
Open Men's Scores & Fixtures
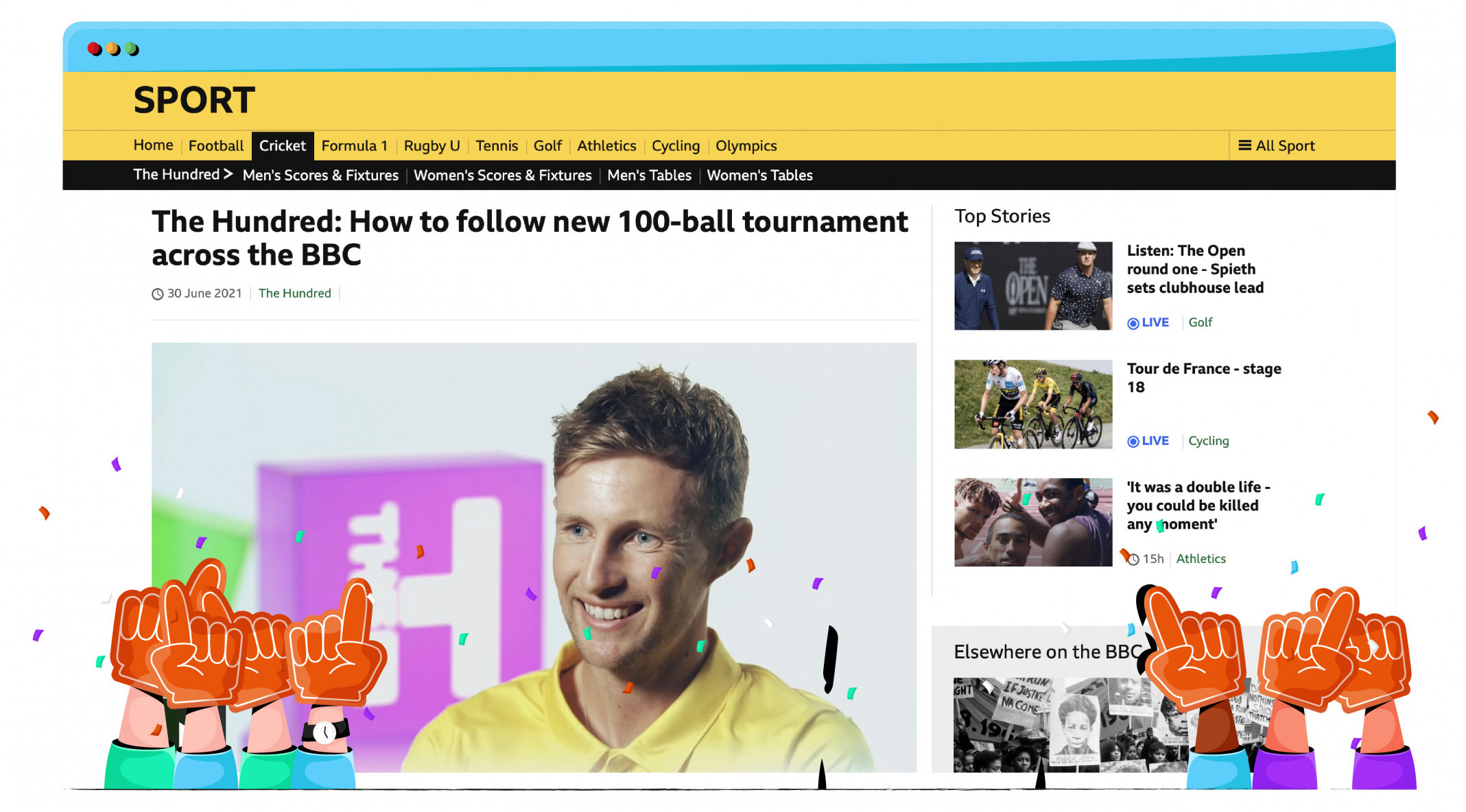pos(320,175)
